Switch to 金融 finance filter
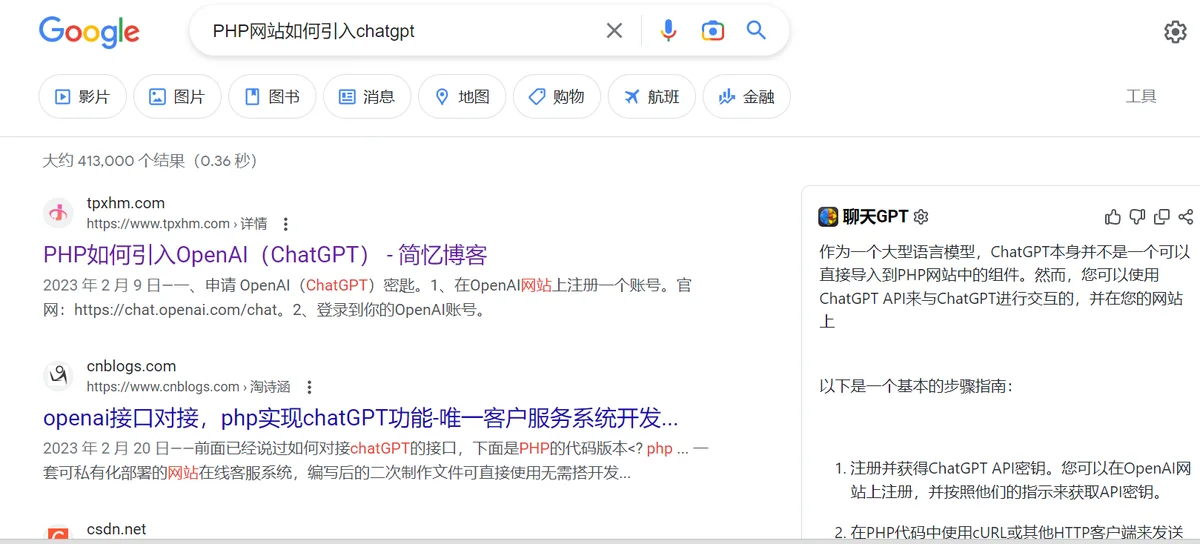Screen dimensions: 1200x544 [x=747, y=97]
